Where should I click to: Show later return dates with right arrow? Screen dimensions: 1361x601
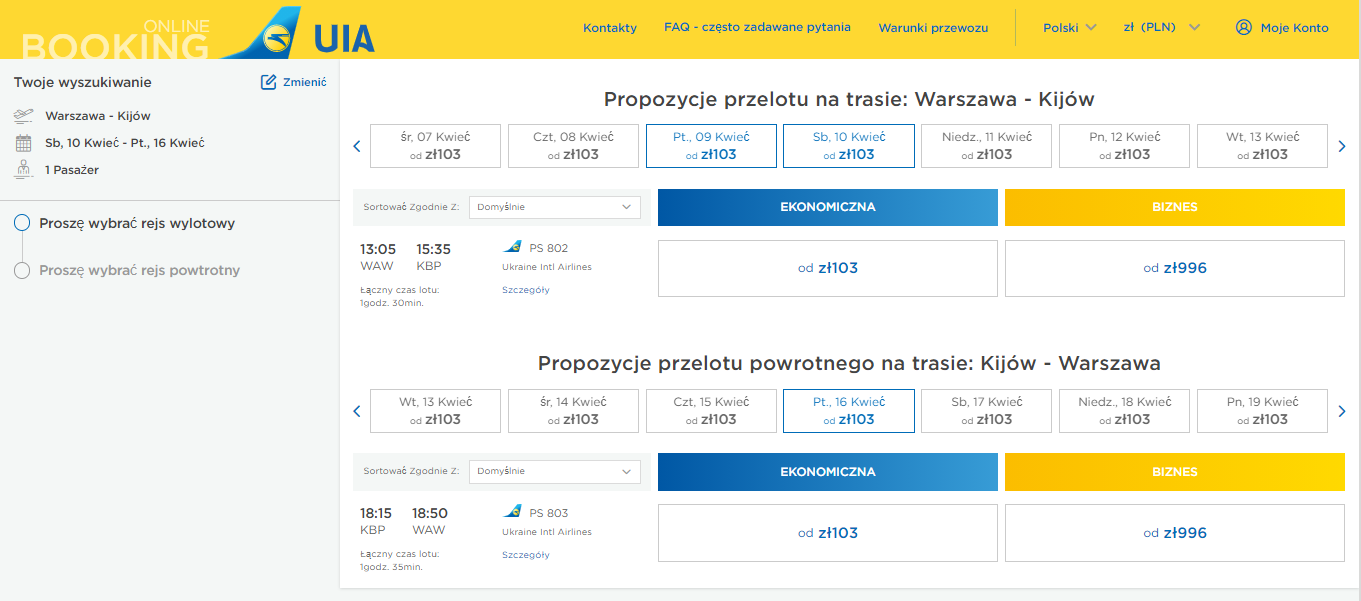(x=1343, y=411)
